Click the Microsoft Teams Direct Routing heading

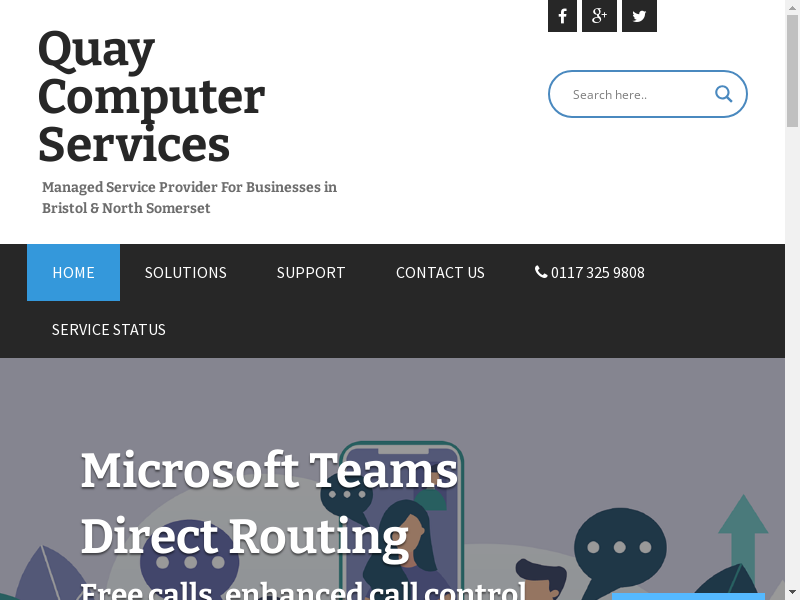tap(269, 503)
